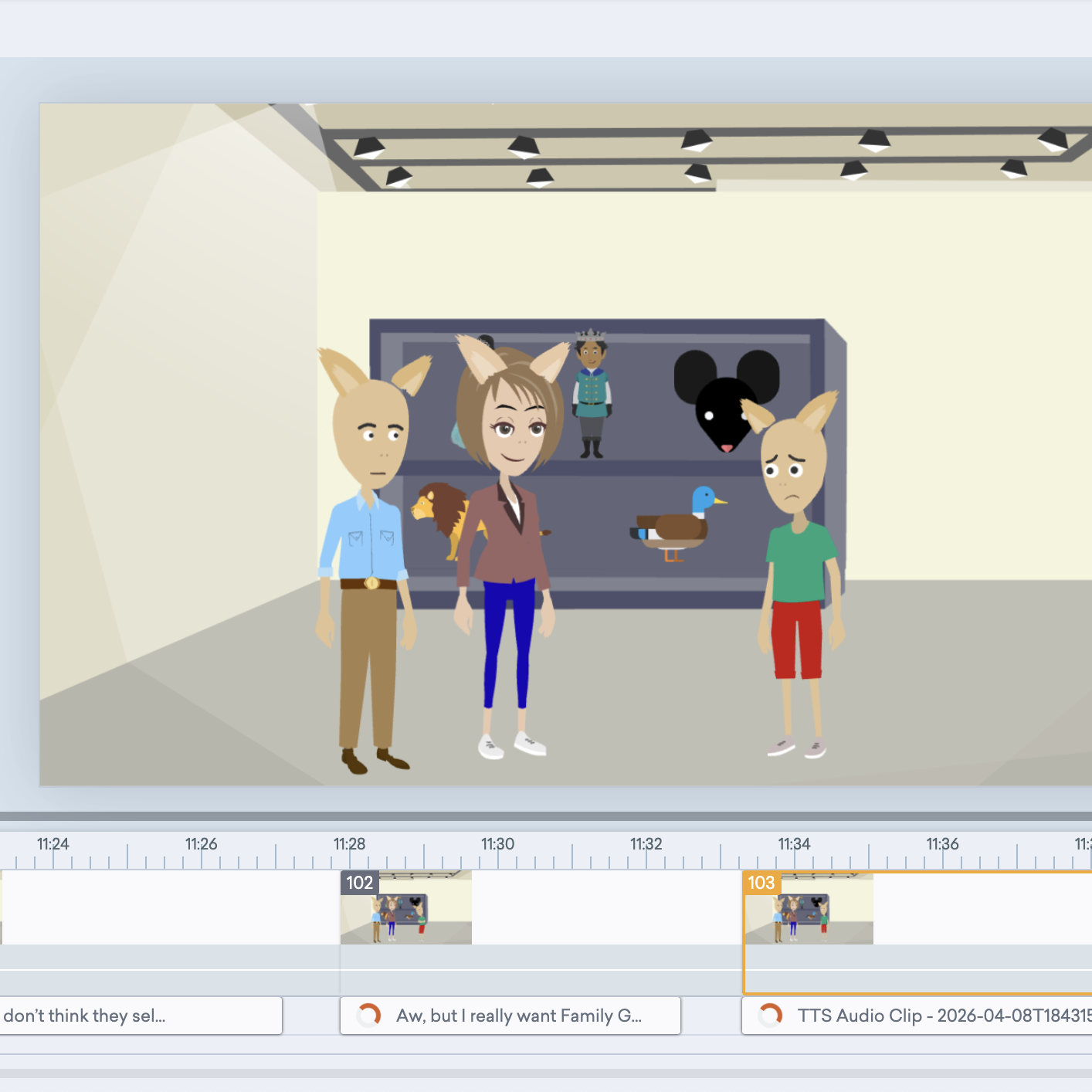Screen dimensions: 1092x1092
Task: Select the 'don't think they sel...' audio clip
Action: pyautogui.click(x=141, y=1016)
